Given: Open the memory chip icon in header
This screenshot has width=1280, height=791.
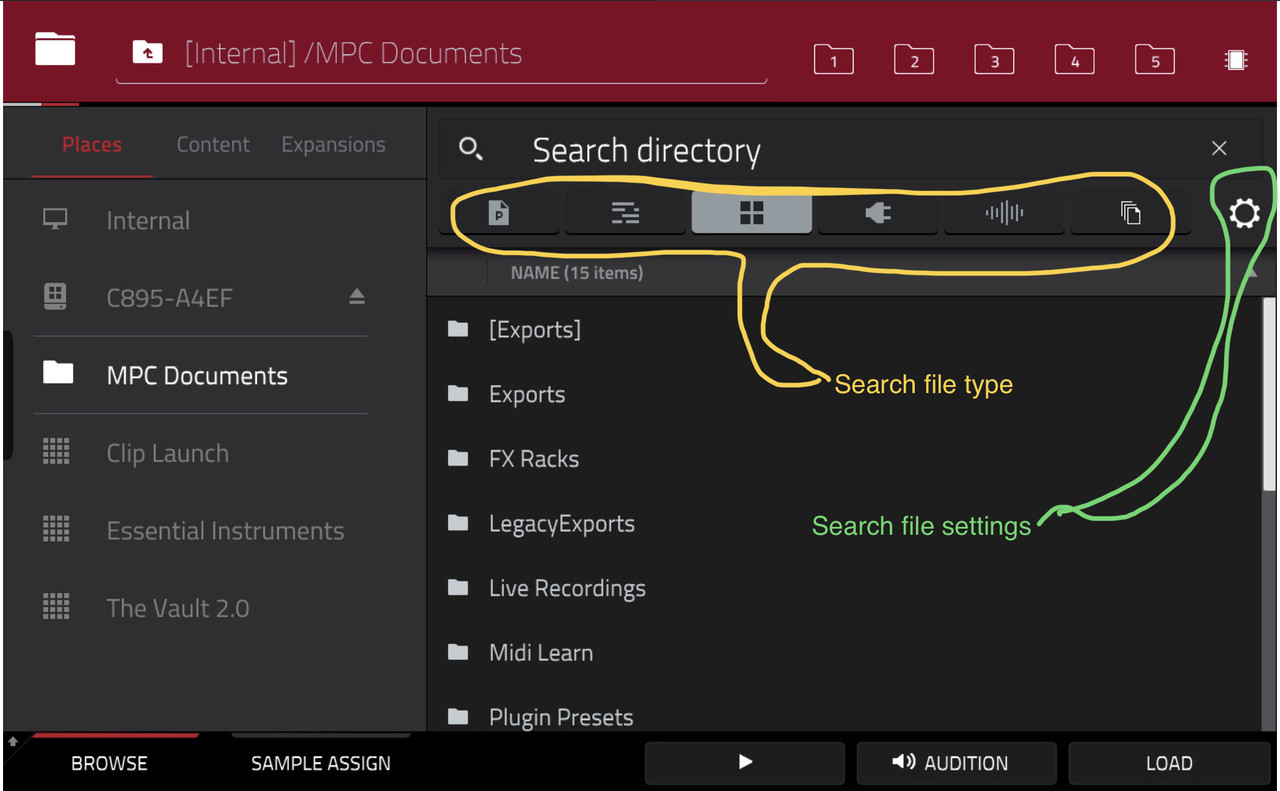Looking at the screenshot, I should [x=1236, y=60].
